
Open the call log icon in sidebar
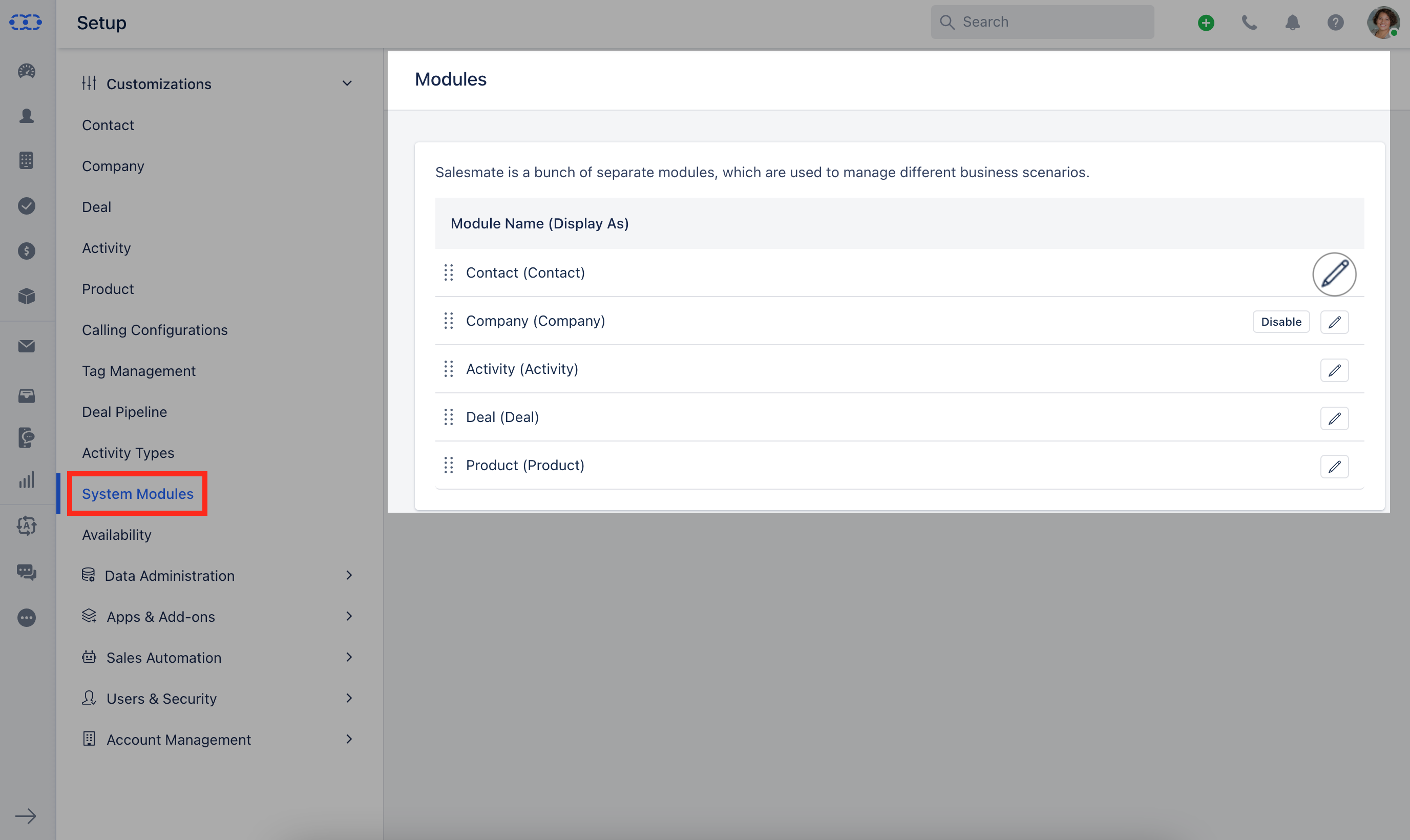(27, 437)
